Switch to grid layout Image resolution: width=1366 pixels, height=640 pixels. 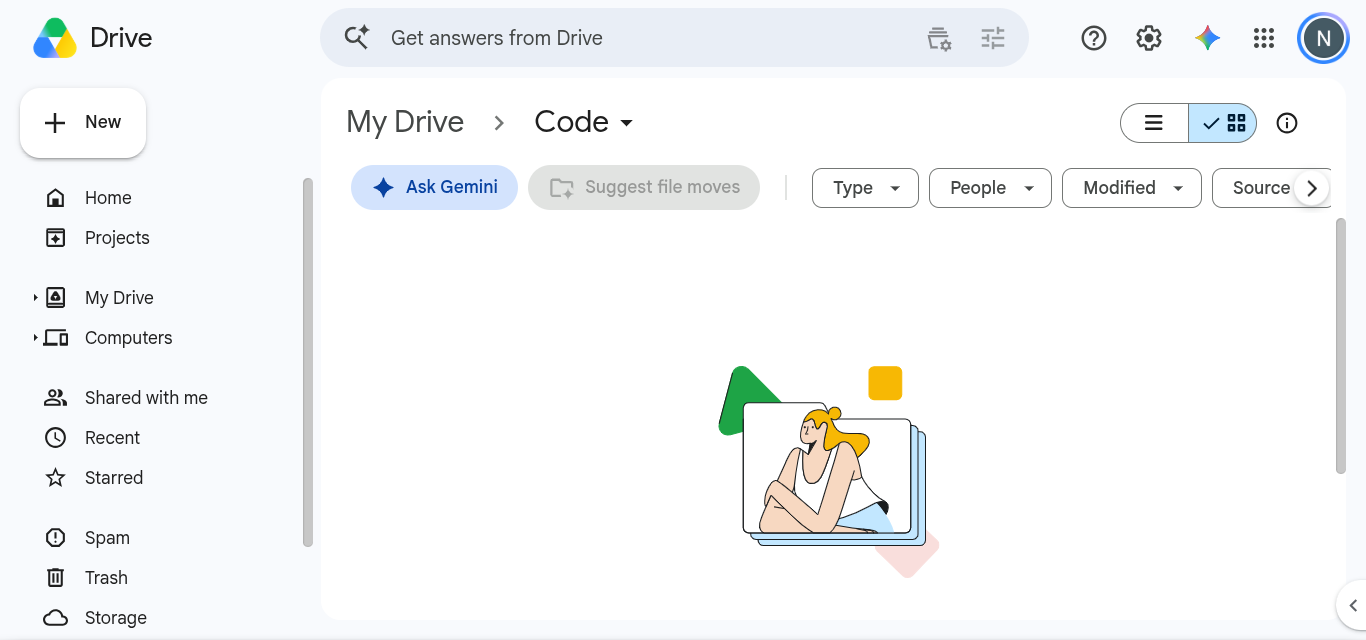[1223, 123]
